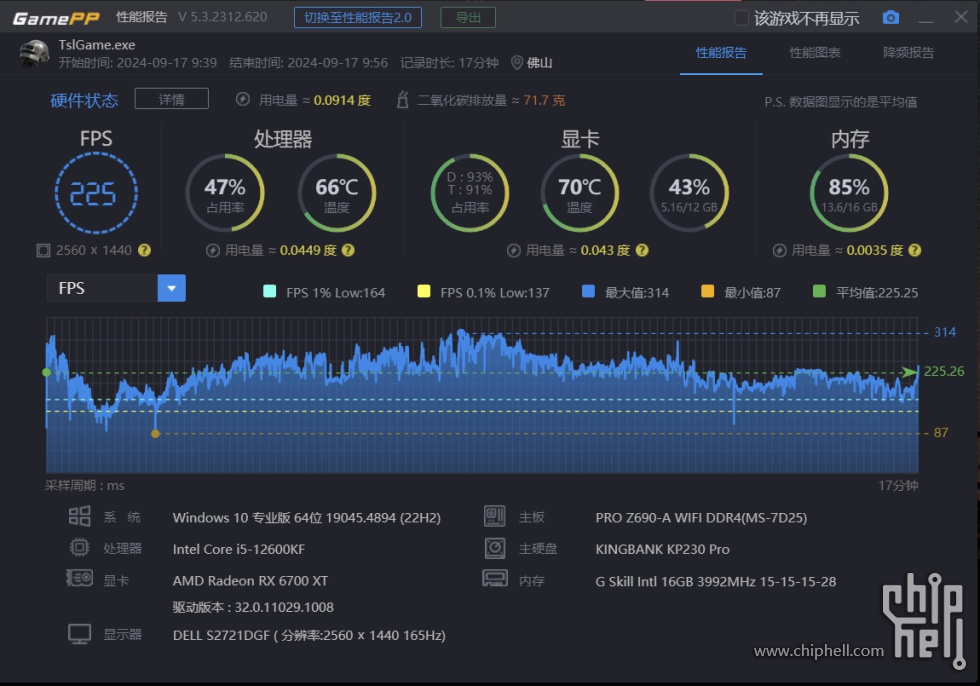Open help icon next to GPU 0.043 度
The image size is (980, 686).
tap(642, 251)
